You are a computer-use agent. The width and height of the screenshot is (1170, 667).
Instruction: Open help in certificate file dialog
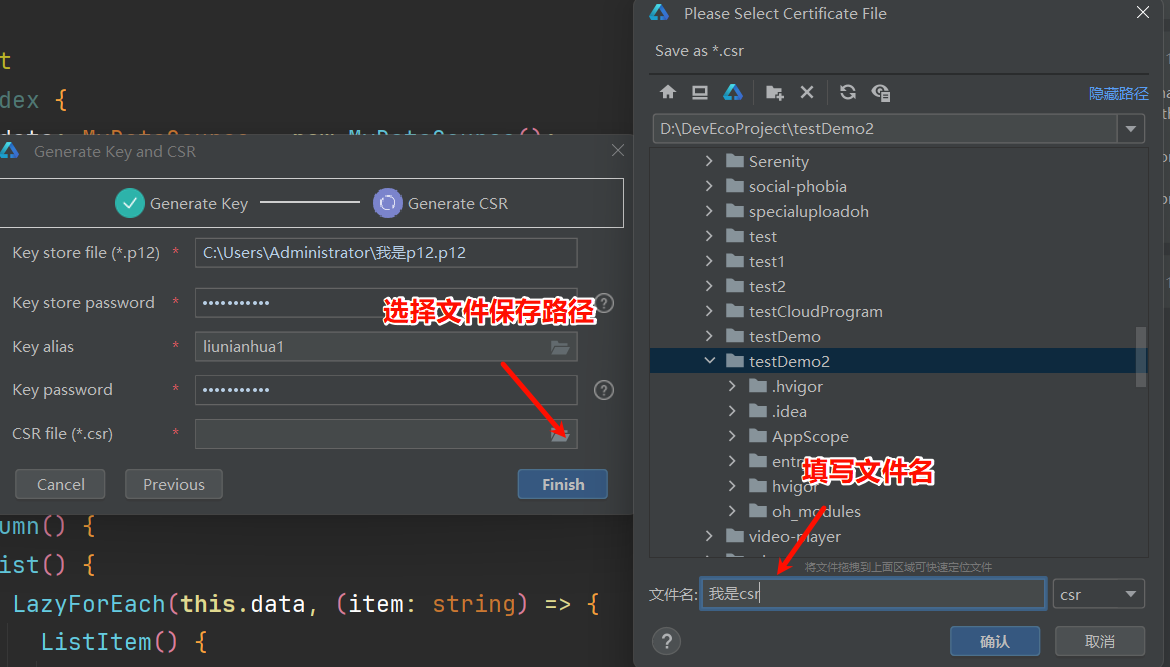666,641
